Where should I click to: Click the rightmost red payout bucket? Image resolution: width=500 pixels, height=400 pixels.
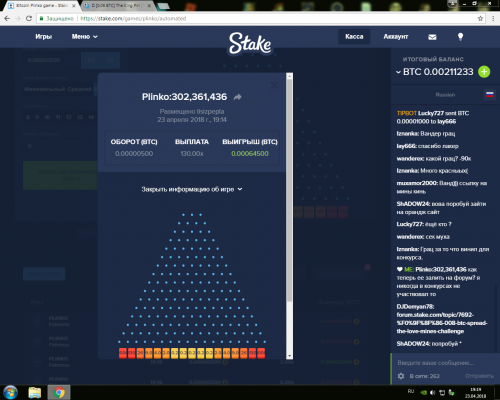[x=261, y=353]
